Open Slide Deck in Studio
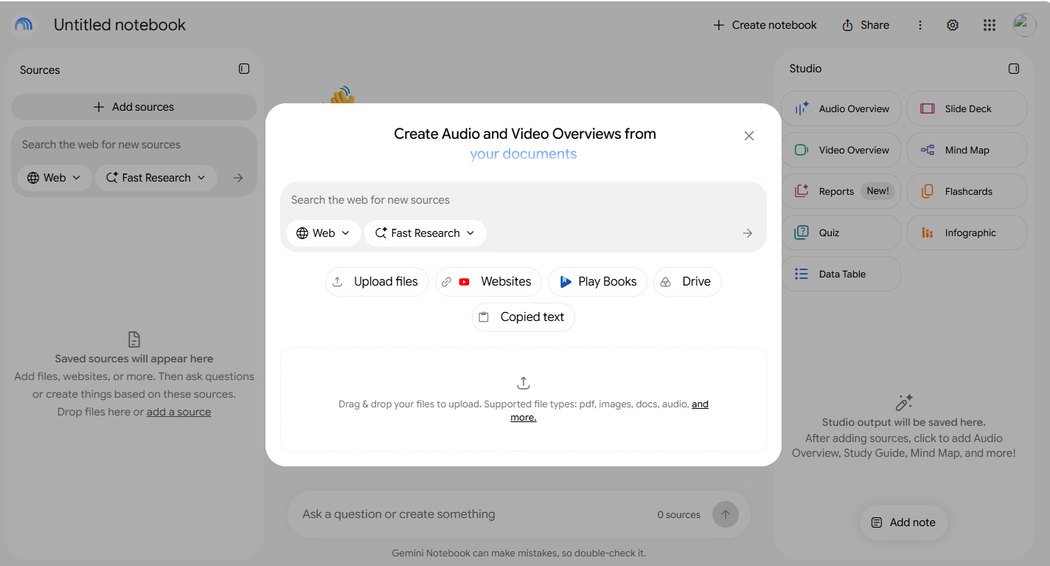Viewport: 1050px width, 566px height. tap(967, 109)
